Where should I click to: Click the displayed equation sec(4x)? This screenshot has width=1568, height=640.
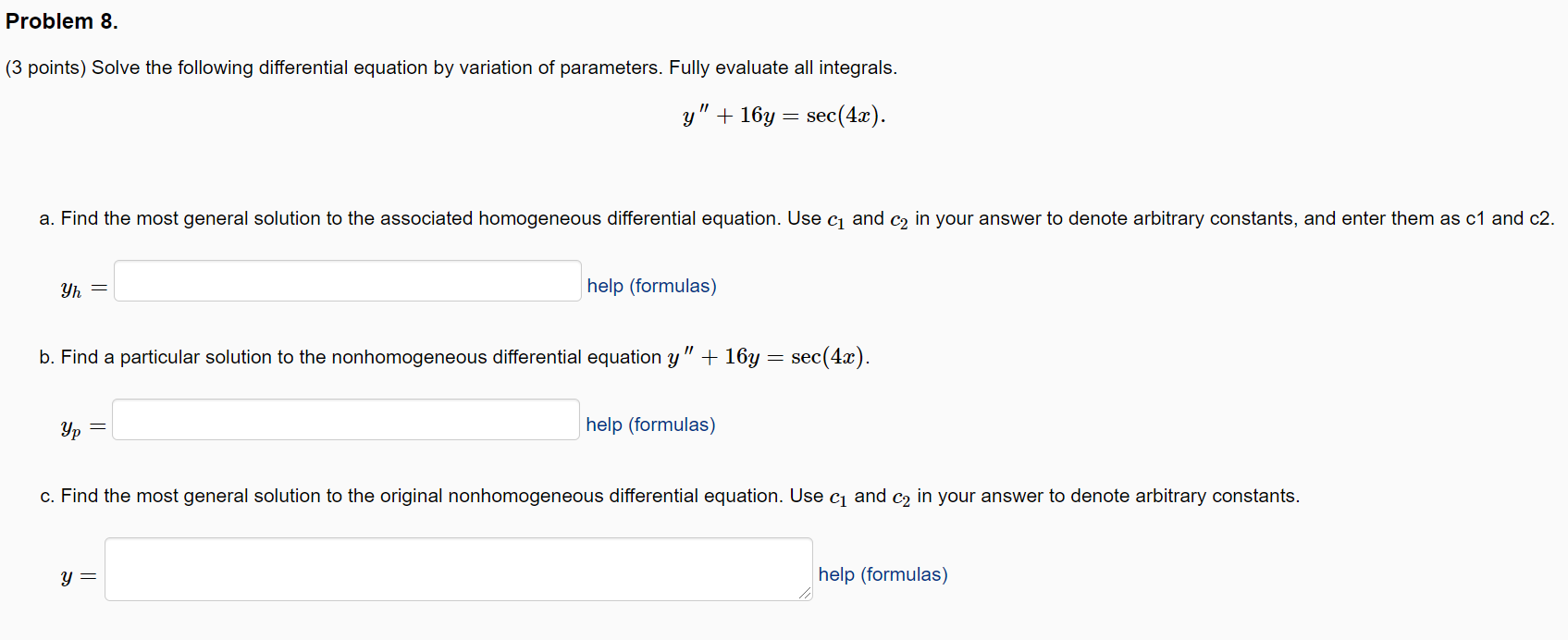click(838, 115)
